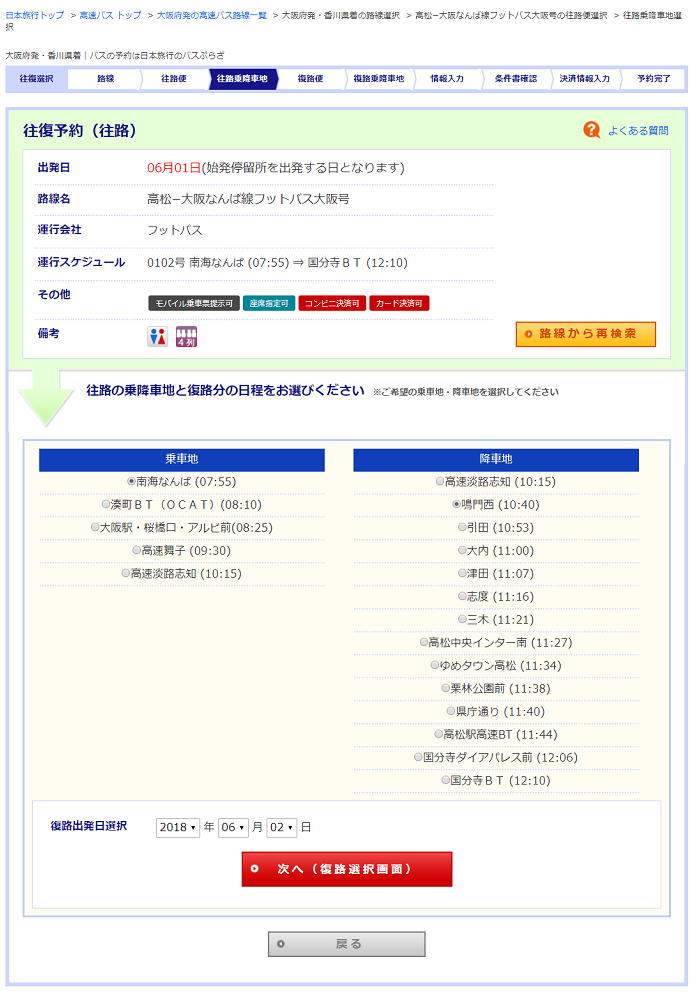Viewport: 700px width, 997px height.
Task: Open the return month 06 dropdown
Action: 233,828
